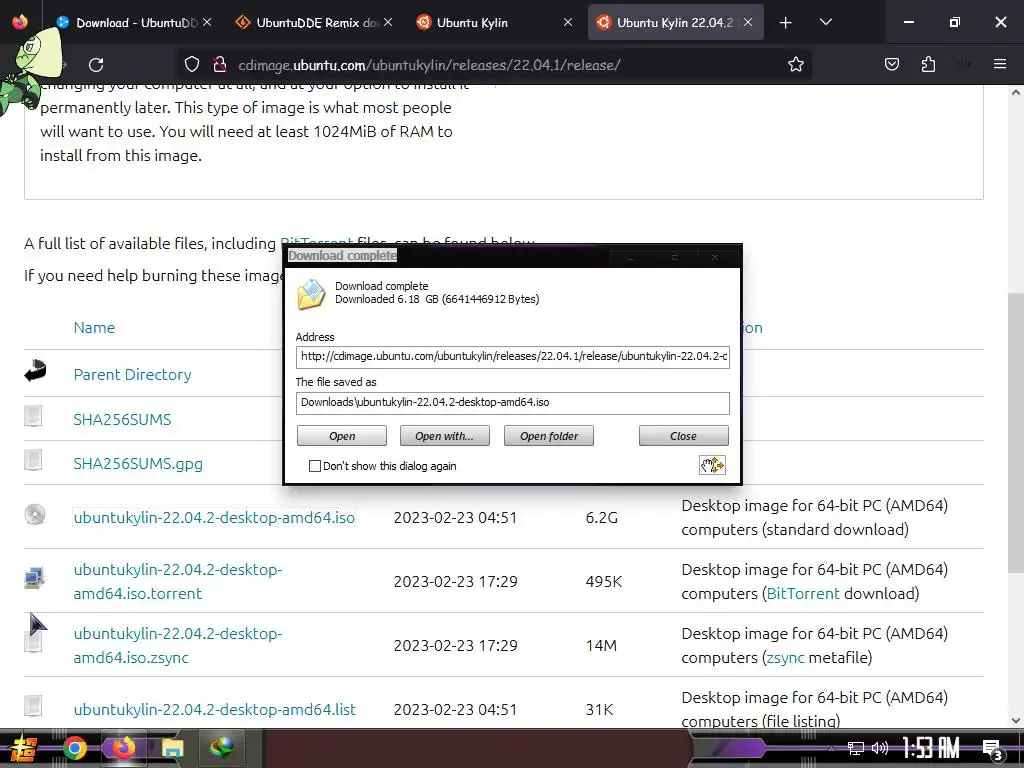Click the file icon beside SHA256SUMS

click(x=33, y=415)
